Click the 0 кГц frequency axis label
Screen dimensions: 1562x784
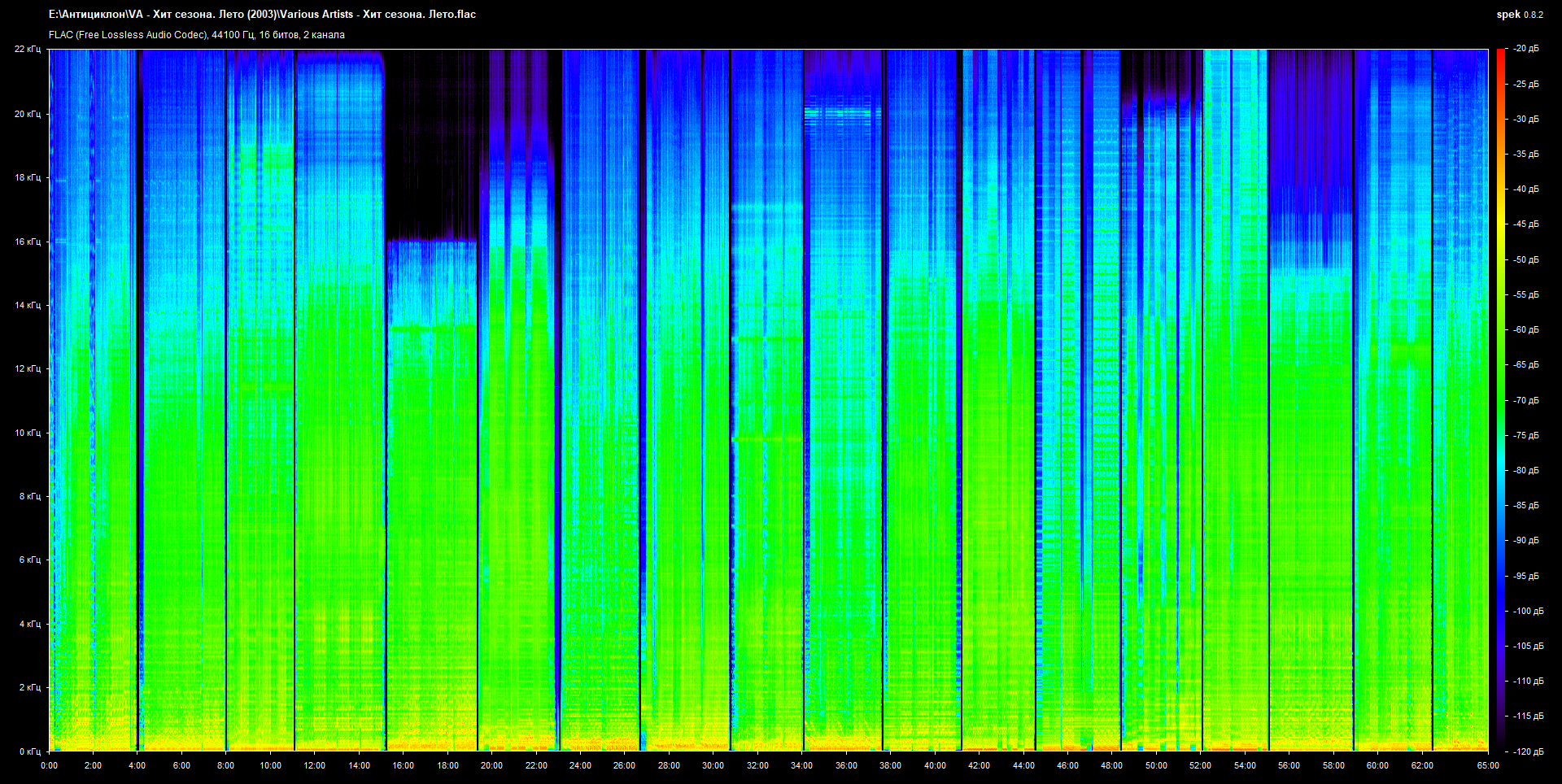point(29,751)
